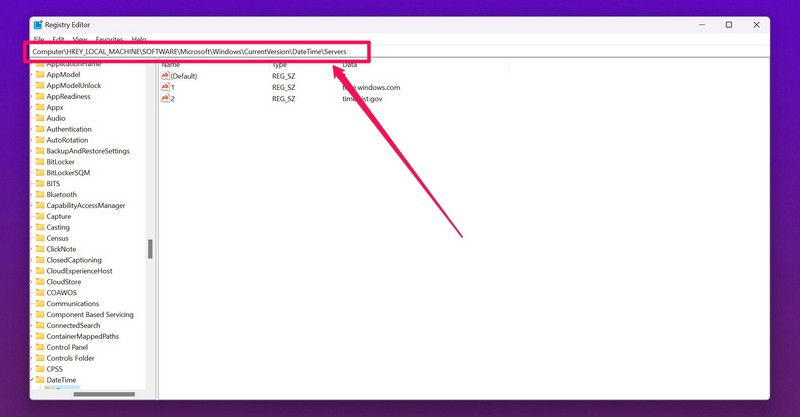This screenshot has height=417, width=800.
Task: Select the Component Based Servicing key
Action: tap(90, 314)
